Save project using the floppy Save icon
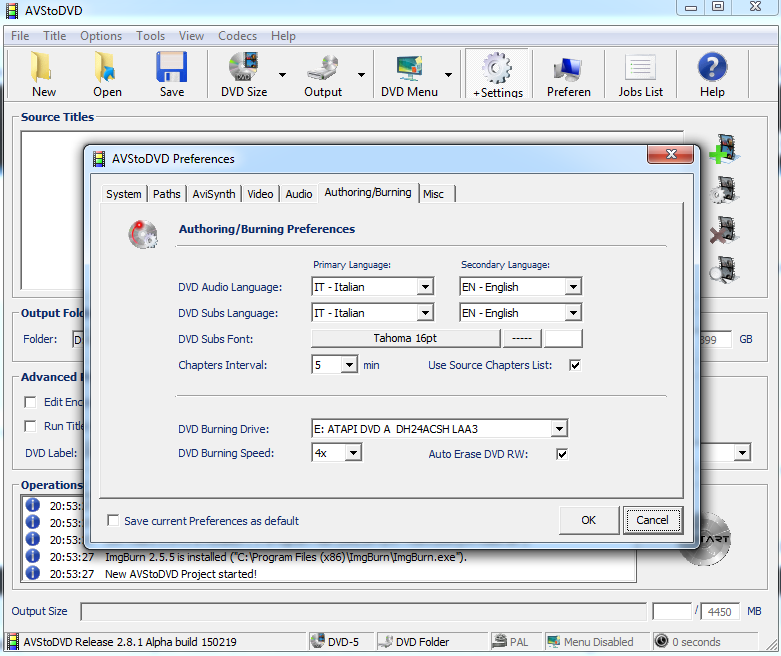 (171, 67)
